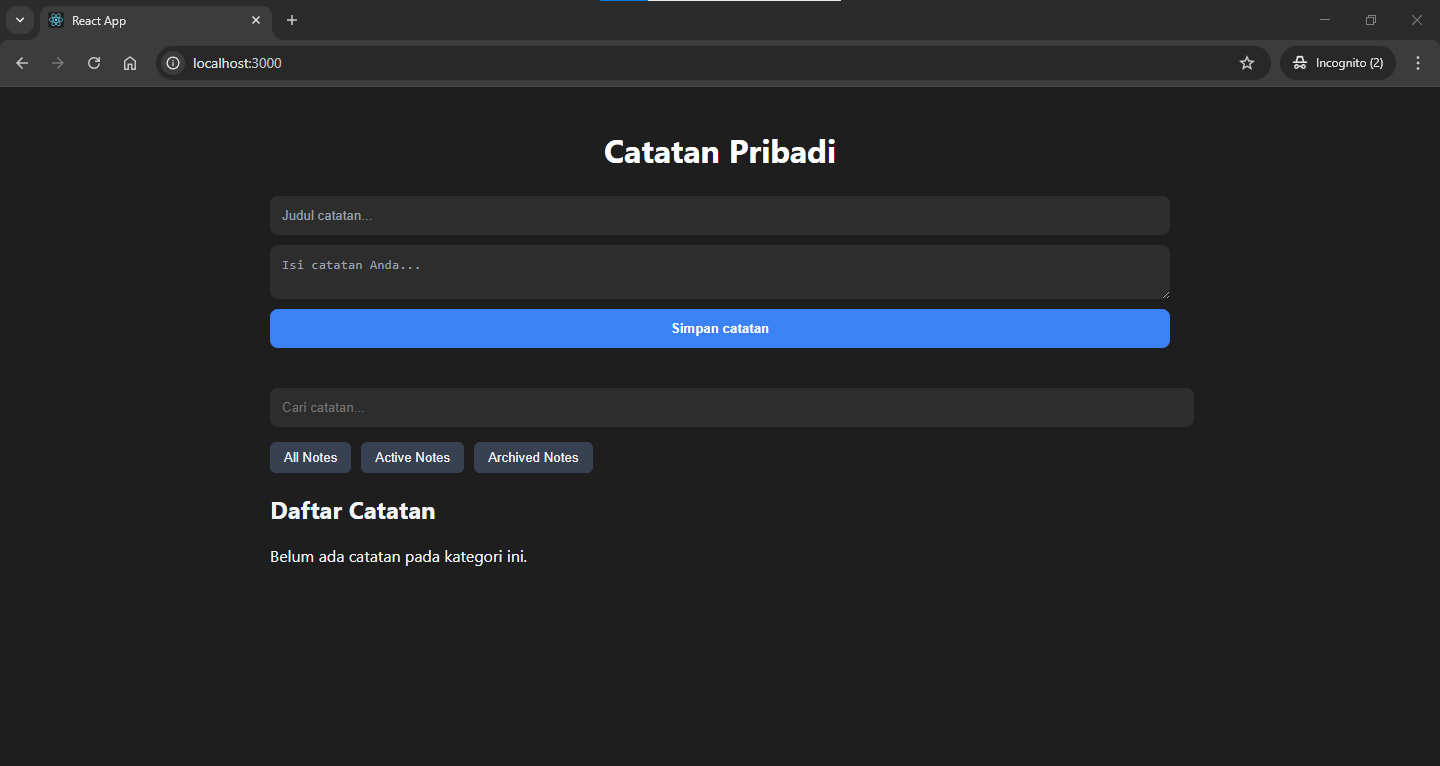Click the site info icon in address bar
The width and height of the screenshot is (1440, 766).
(x=173, y=62)
